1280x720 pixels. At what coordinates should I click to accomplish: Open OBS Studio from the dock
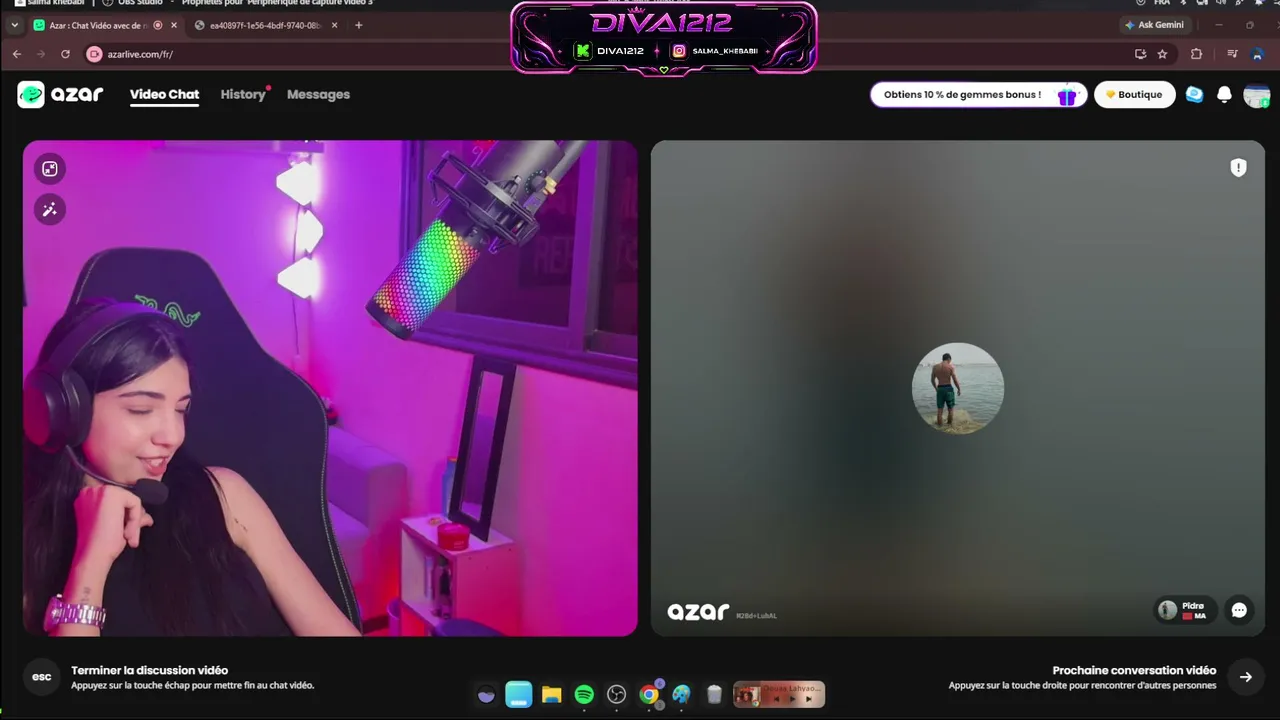(616, 695)
